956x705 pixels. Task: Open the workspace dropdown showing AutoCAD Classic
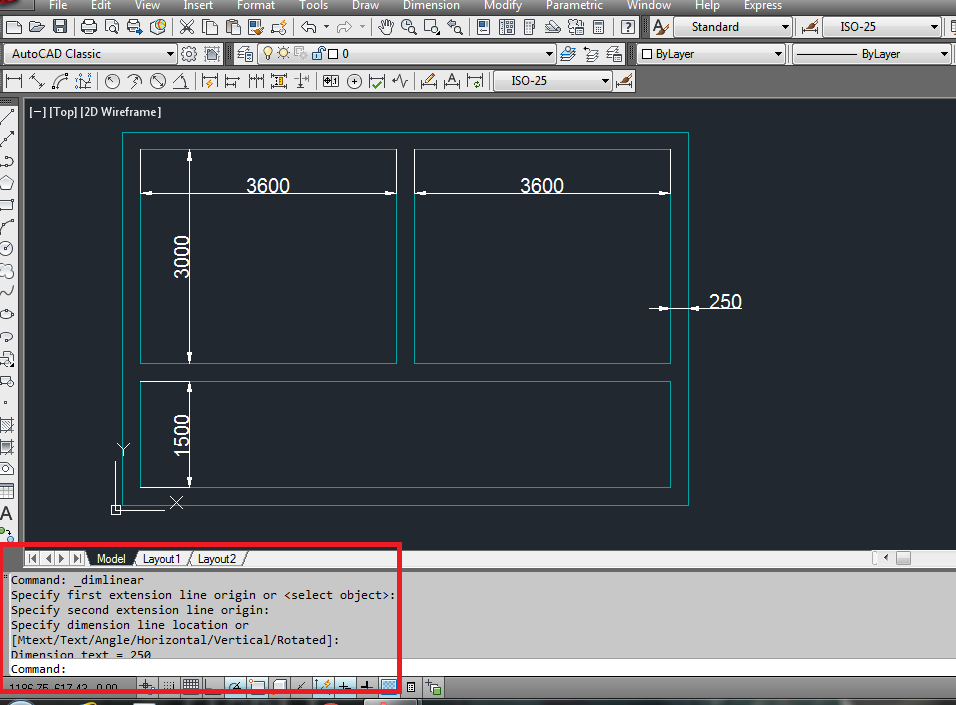(168, 53)
